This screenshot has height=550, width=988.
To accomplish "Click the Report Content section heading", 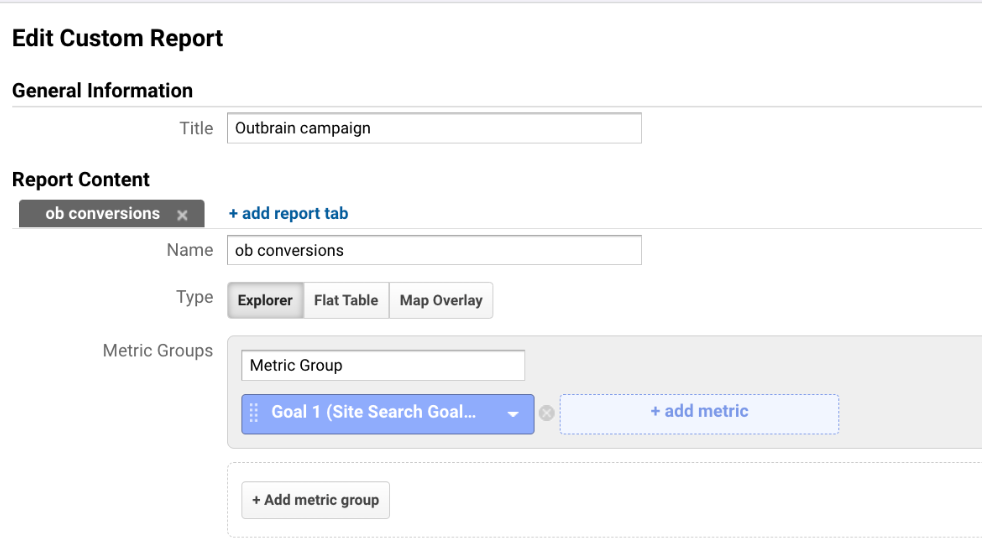I will [81, 180].
